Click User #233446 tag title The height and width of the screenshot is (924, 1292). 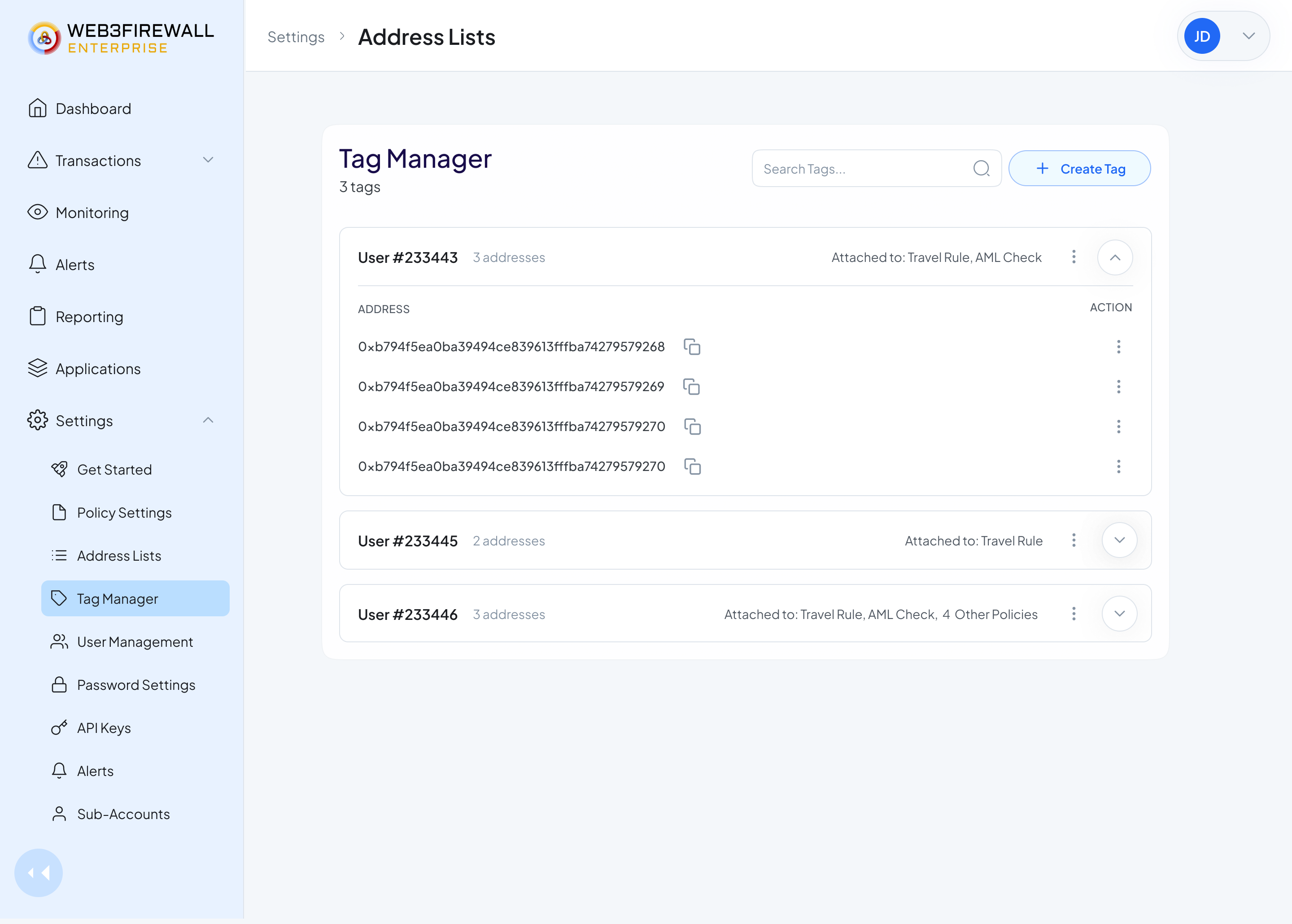point(407,615)
